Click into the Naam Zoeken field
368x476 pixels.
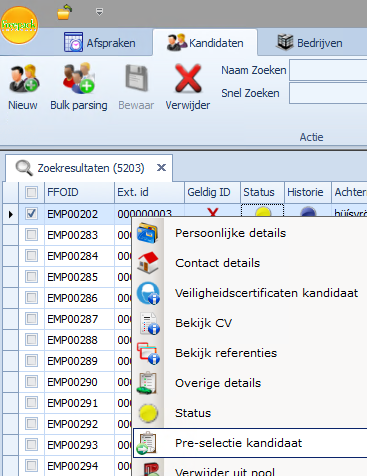(328, 70)
